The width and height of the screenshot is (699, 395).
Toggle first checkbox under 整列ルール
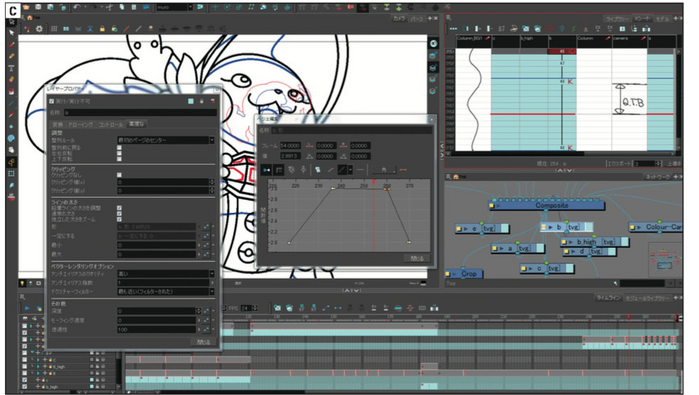pyautogui.click(x=119, y=148)
